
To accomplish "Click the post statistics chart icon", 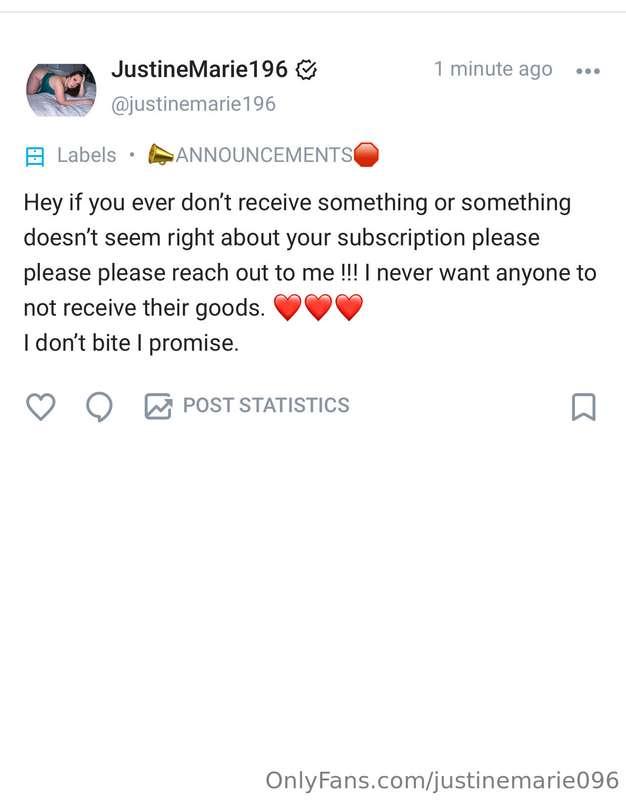I will coord(158,406).
